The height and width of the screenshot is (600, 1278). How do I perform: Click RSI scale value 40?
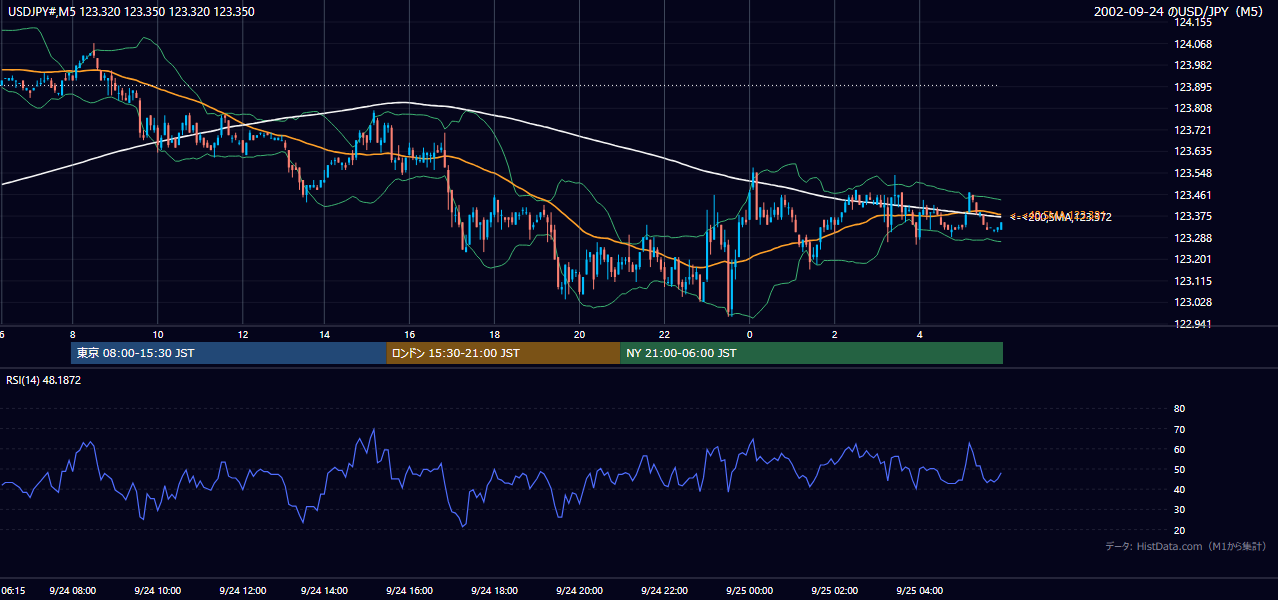tap(1179, 489)
